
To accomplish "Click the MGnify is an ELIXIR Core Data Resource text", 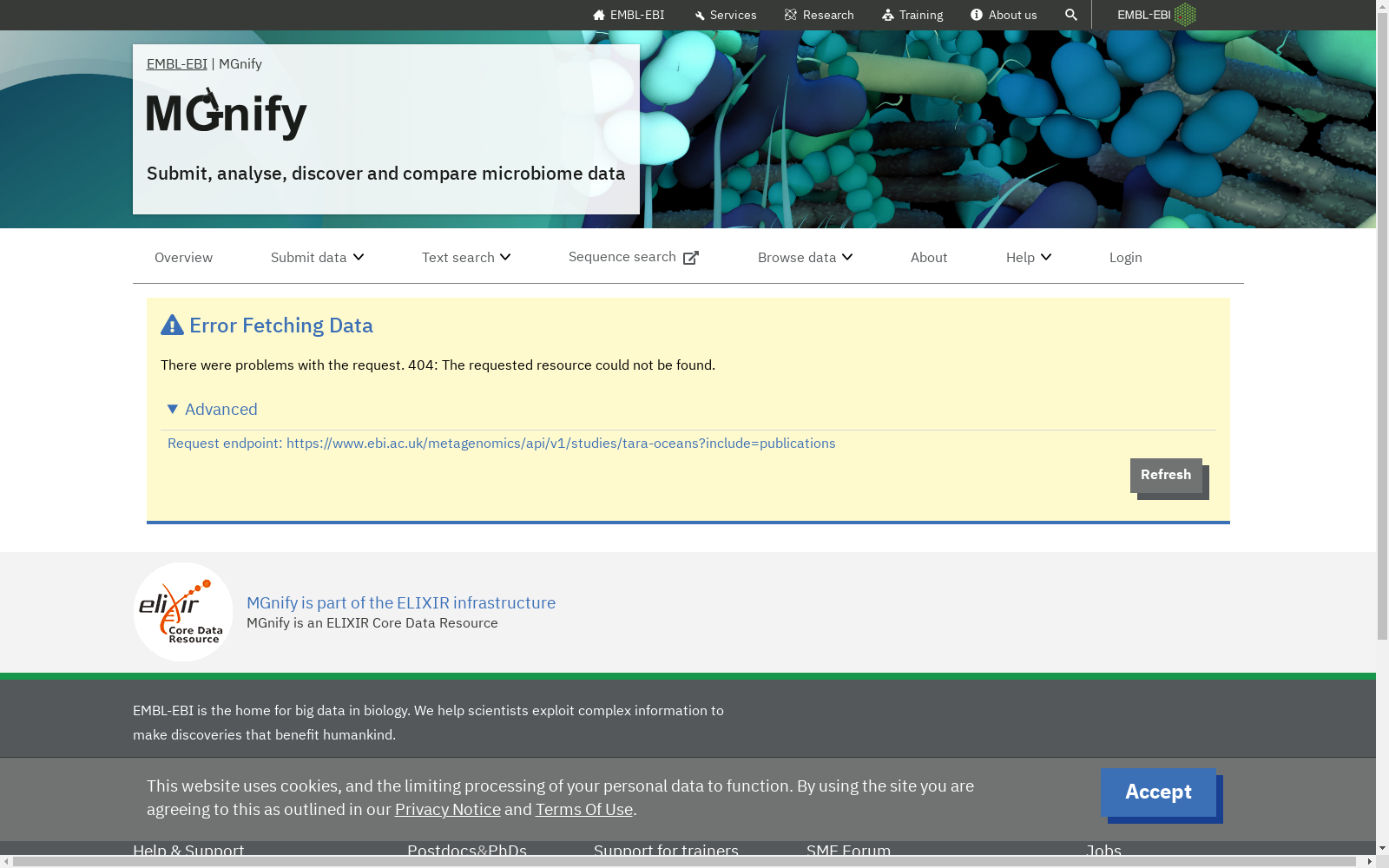I will click(x=372, y=622).
